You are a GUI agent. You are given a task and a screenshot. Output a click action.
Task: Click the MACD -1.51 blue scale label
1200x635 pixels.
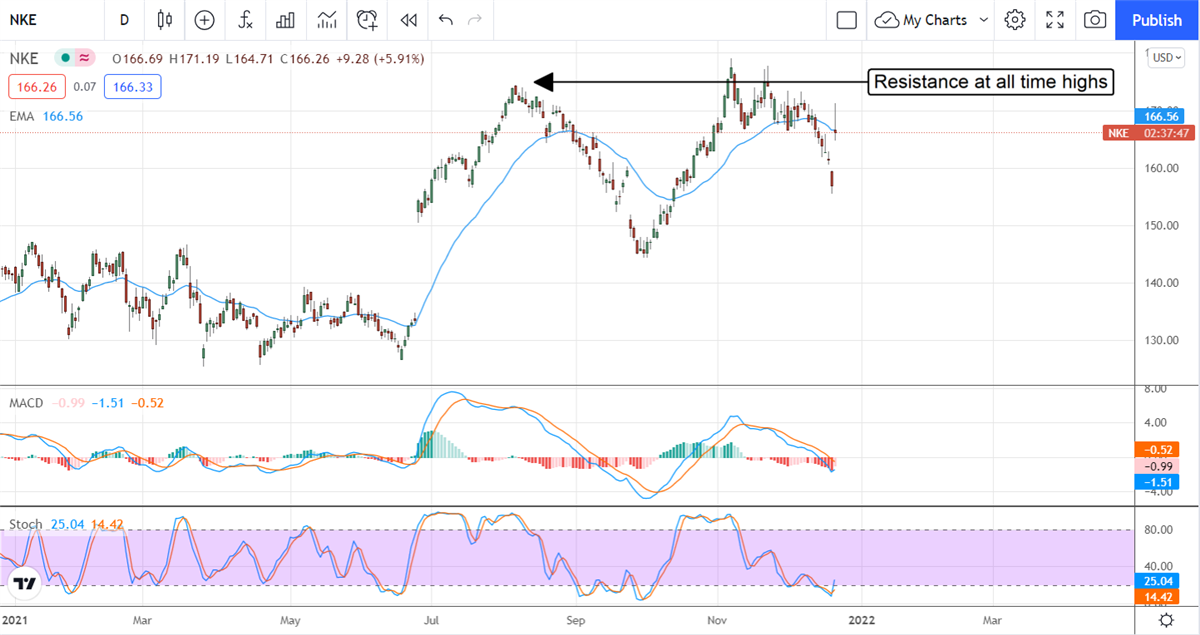pyautogui.click(x=1160, y=482)
